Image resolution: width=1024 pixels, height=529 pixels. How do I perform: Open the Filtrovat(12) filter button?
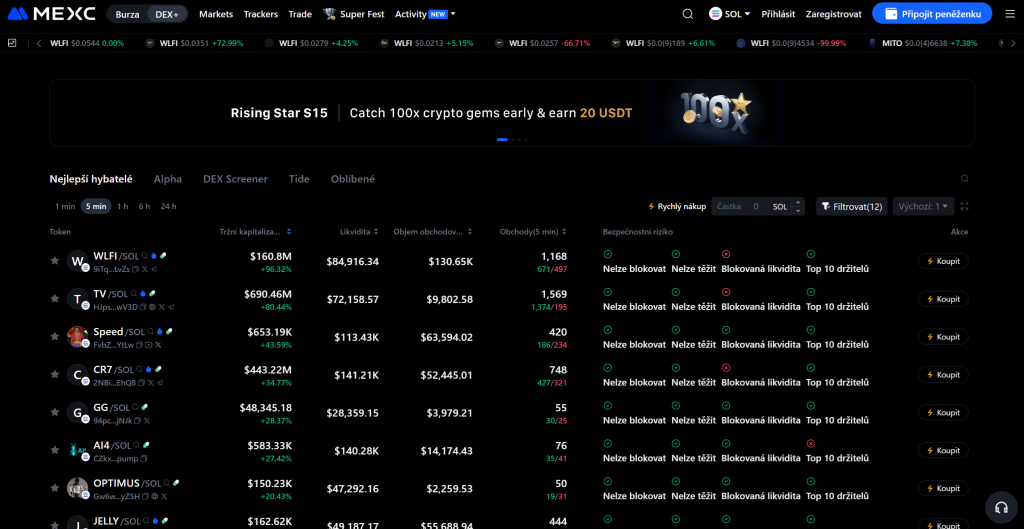point(852,206)
